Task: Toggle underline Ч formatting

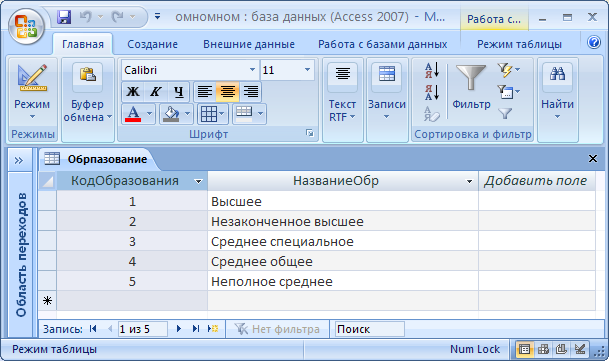Action: [179, 92]
